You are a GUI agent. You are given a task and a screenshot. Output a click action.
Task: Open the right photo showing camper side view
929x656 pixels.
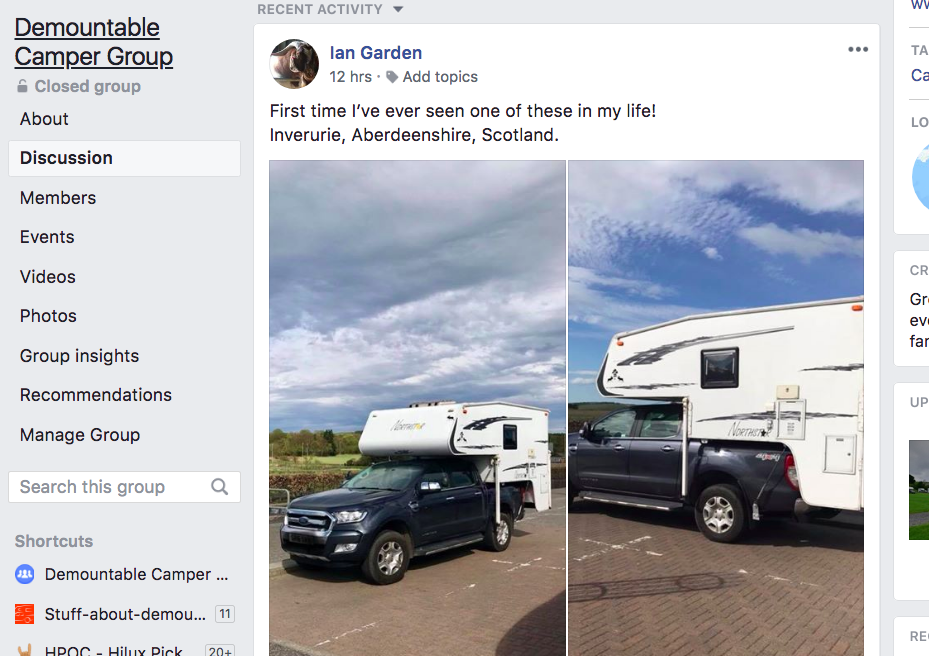[716, 408]
